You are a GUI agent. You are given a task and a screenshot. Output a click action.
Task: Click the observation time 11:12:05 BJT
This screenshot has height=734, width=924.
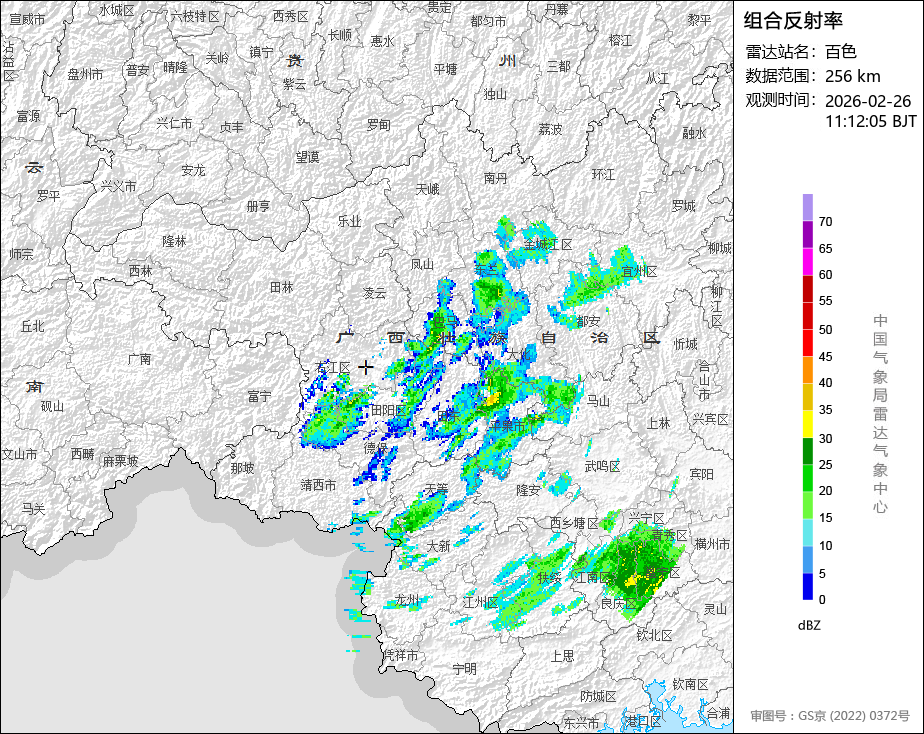[871, 121]
